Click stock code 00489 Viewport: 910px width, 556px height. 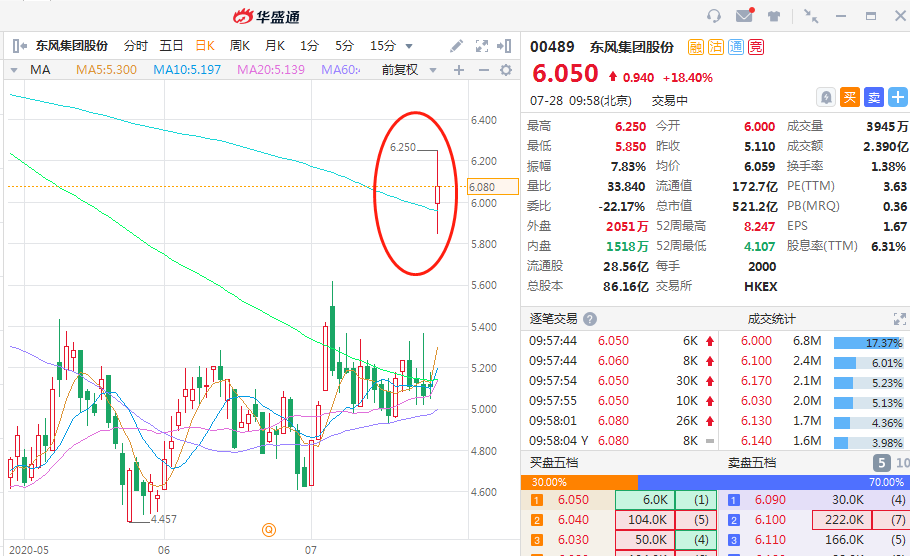click(552, 47)
